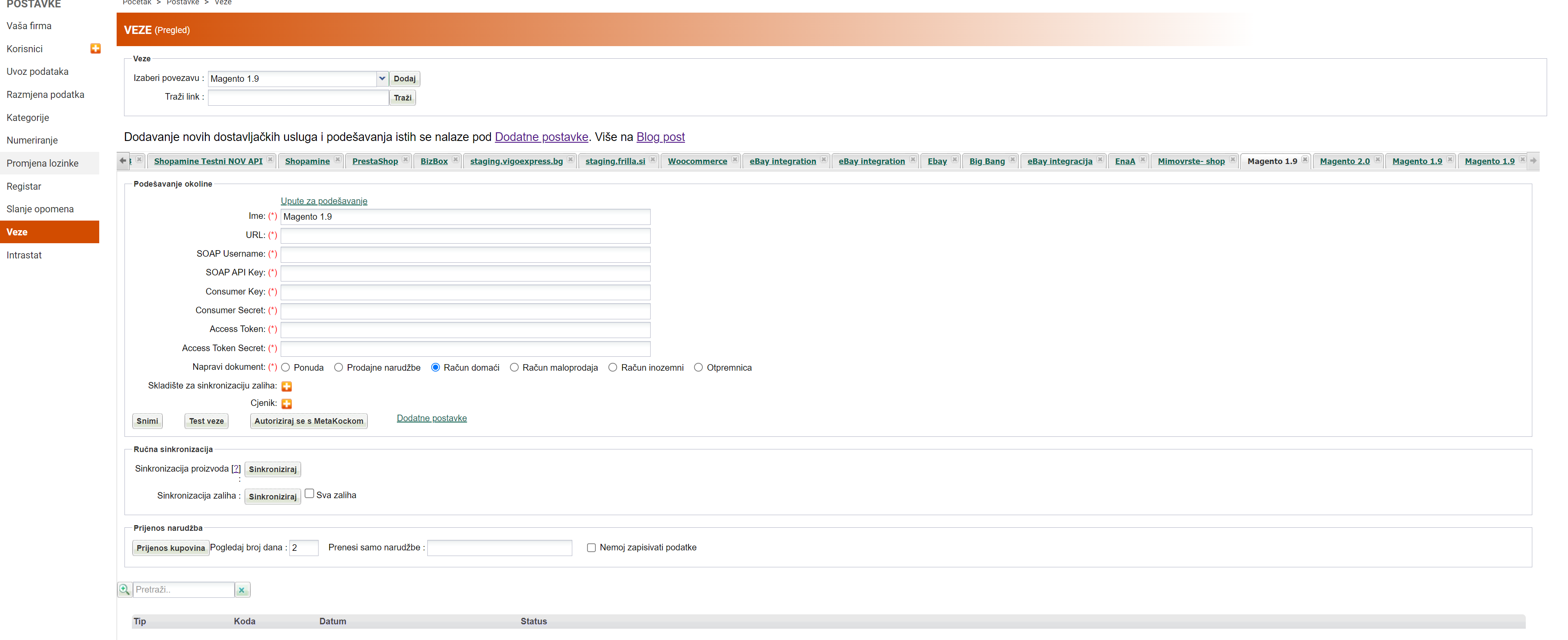Open Intrastat in the sidebar
Viewport: 1568px width, 640px height.
24,255
